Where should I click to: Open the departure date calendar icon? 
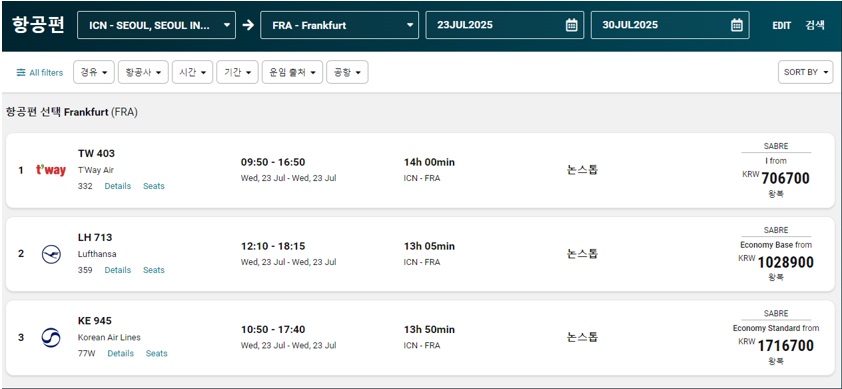click(x=572, y=25)
